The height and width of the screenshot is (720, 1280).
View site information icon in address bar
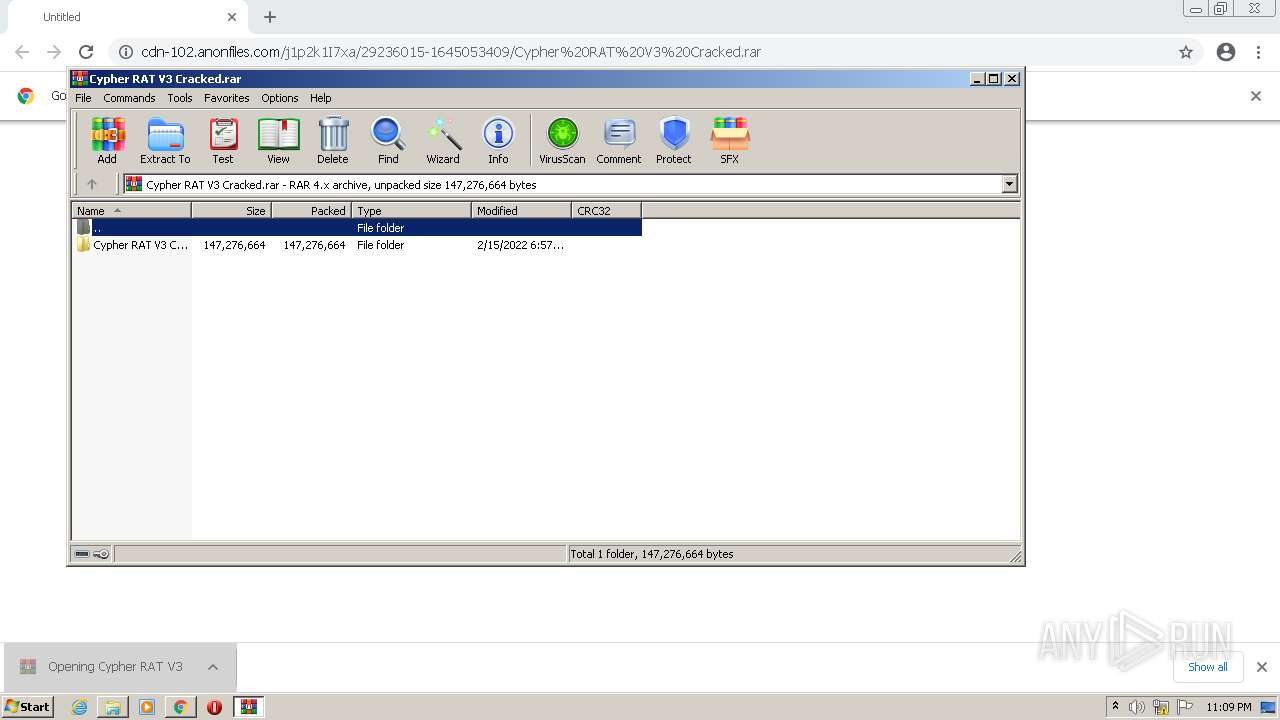(x=126, y=52)
